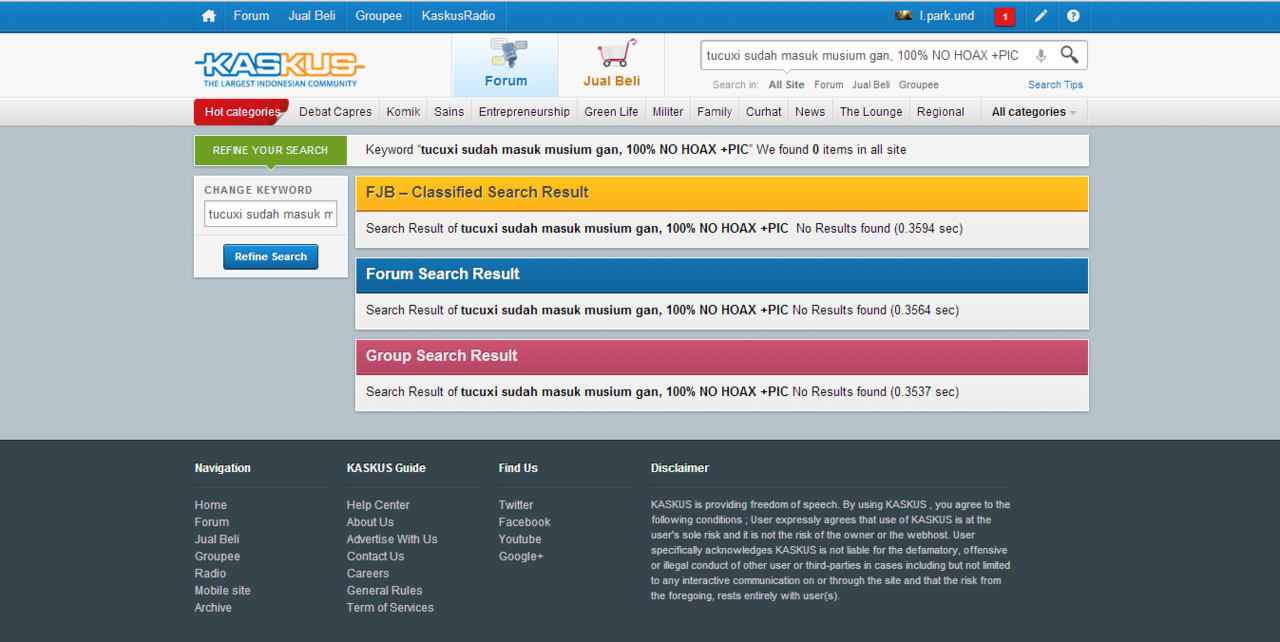Open the Contact Us link

tap(375, 556)
